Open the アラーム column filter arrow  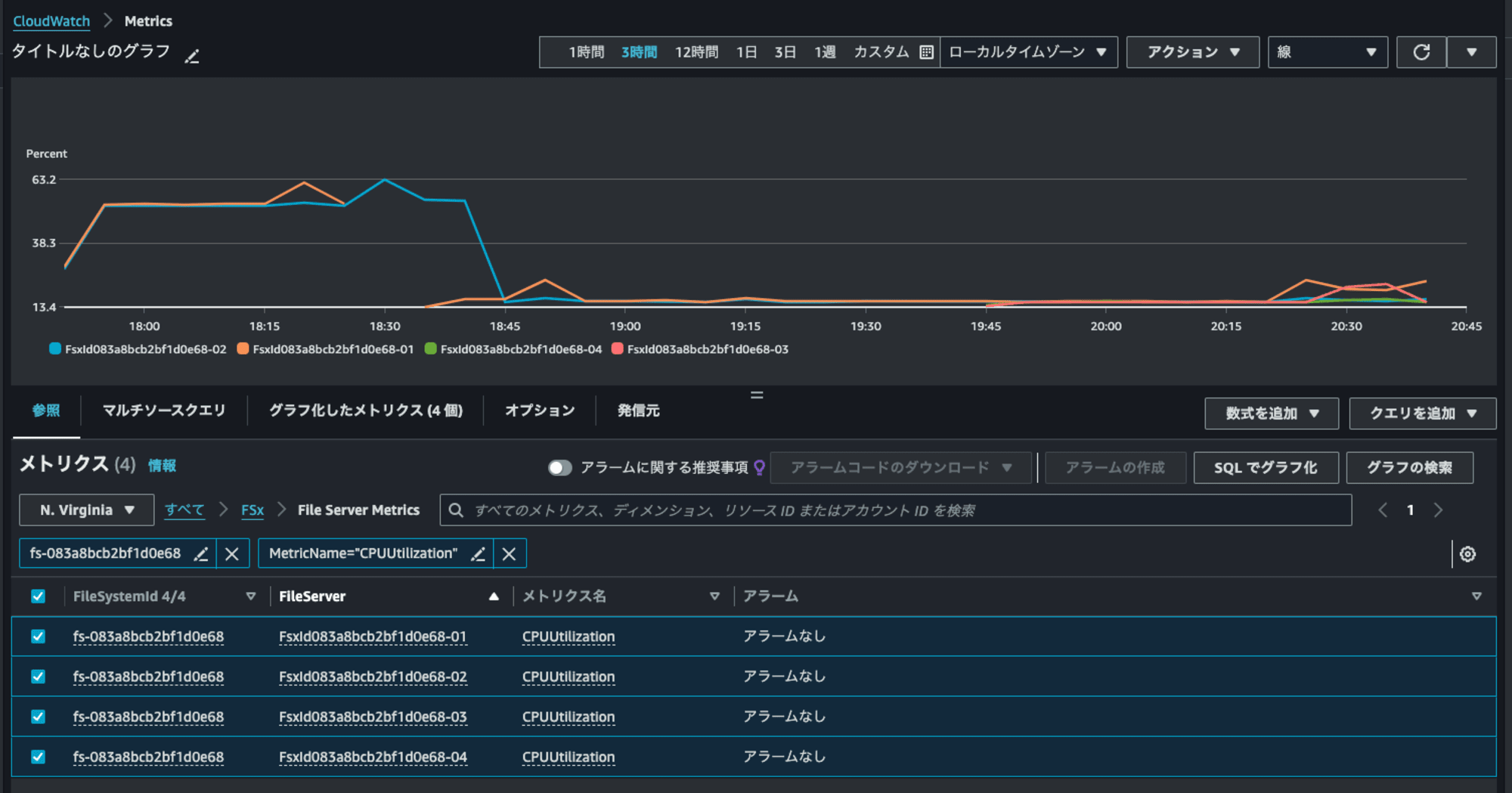click(1476, 596)
